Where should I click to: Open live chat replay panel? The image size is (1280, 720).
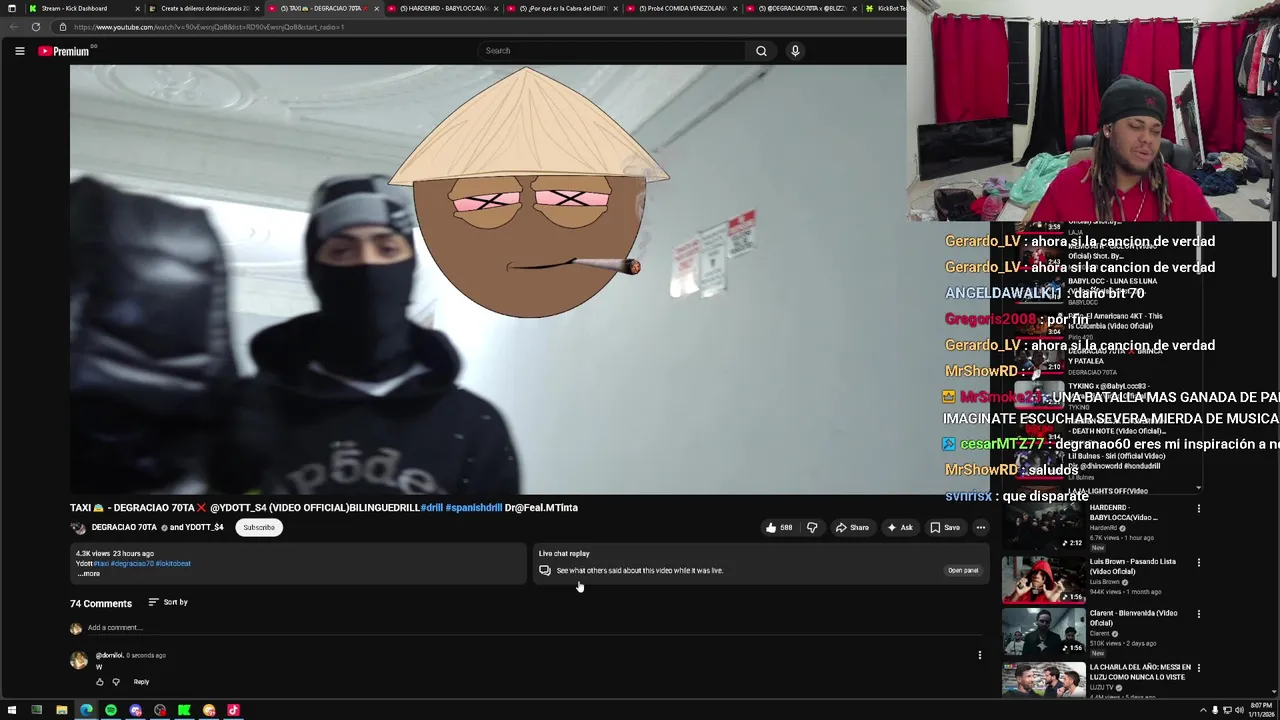(x=963, y=571)
